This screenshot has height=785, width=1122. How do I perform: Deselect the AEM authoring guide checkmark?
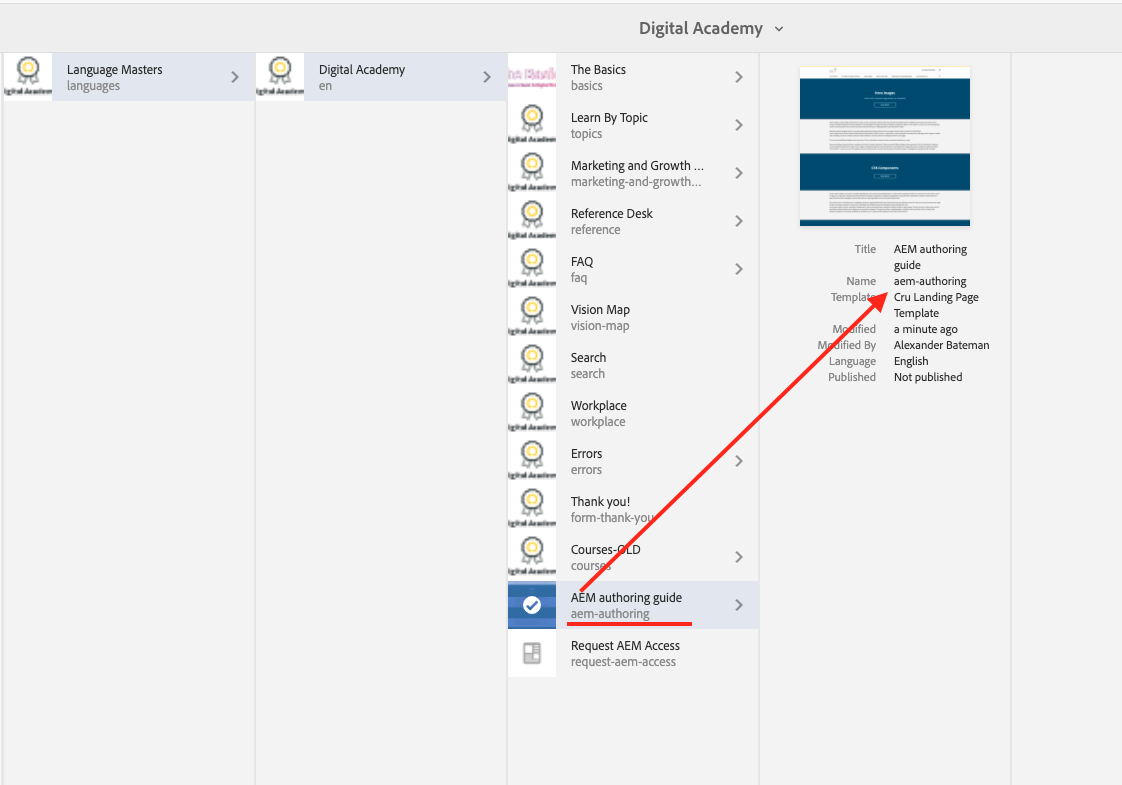click(532, 605)
